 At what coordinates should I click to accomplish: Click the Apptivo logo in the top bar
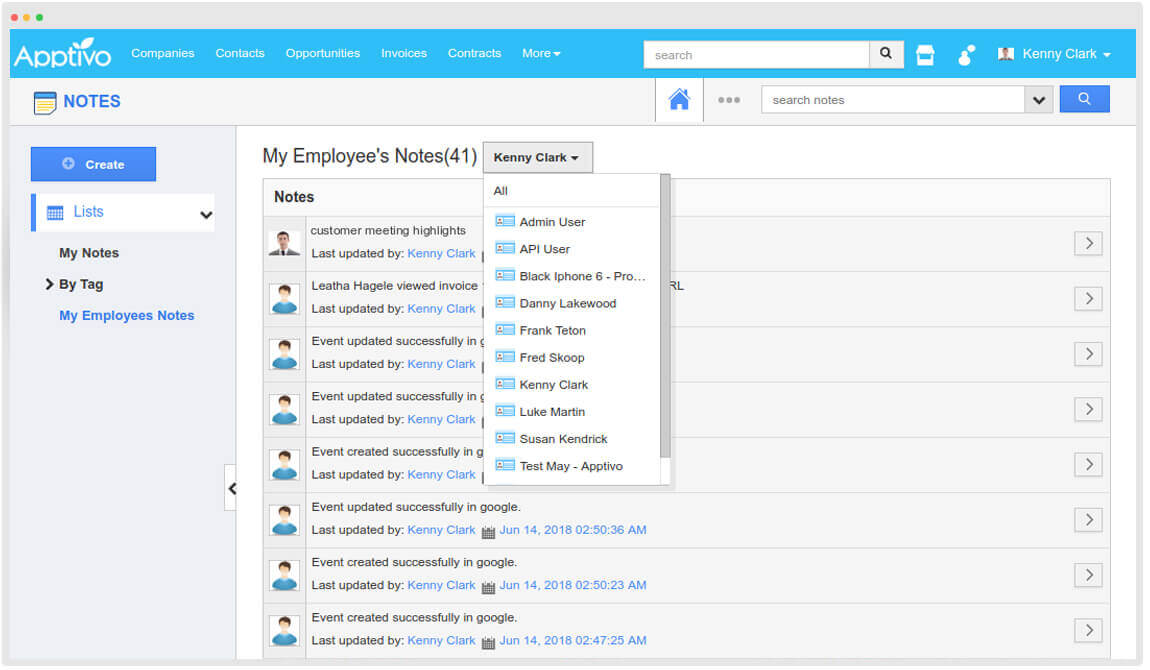[x=62, y=53]
